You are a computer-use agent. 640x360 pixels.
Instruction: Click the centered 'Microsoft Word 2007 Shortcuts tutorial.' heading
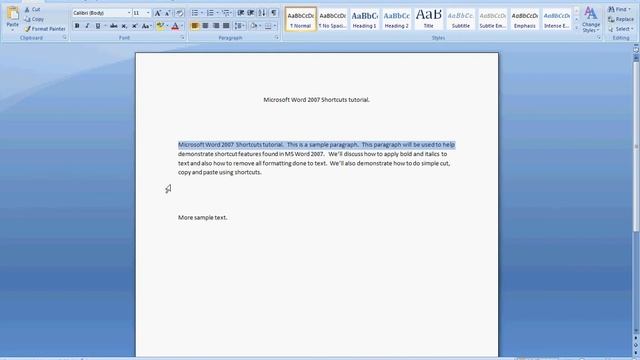316,100
